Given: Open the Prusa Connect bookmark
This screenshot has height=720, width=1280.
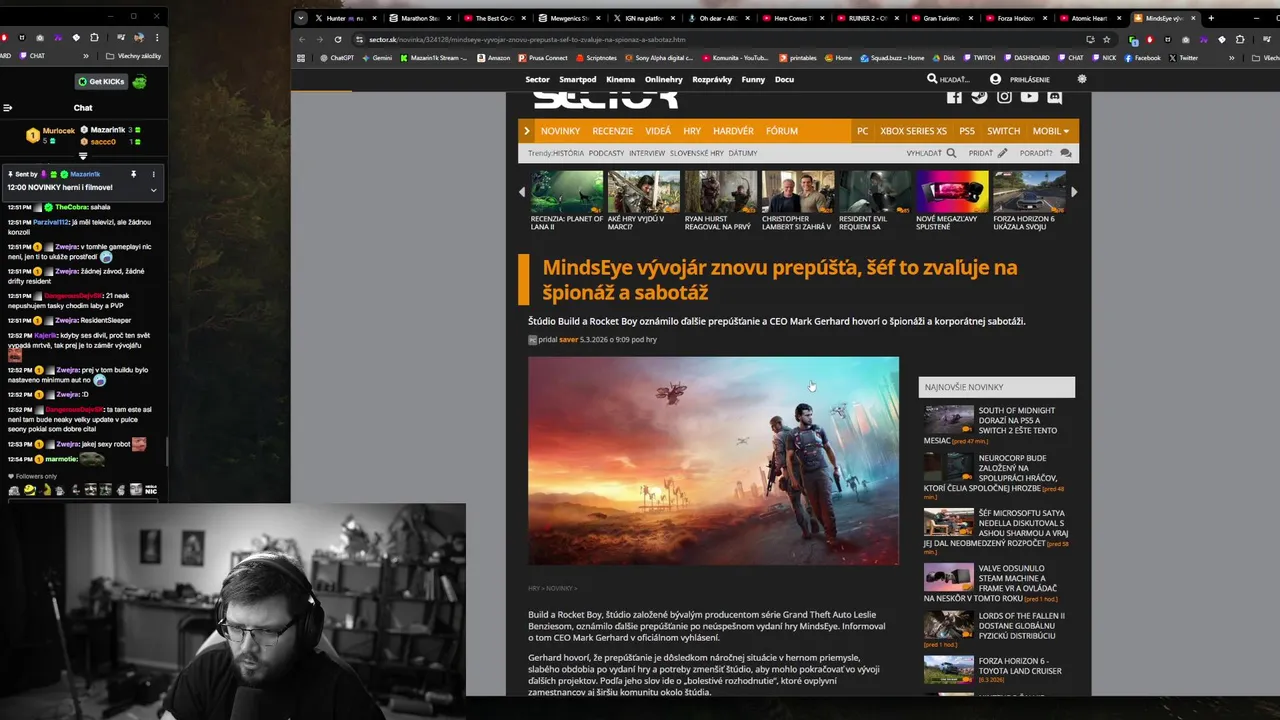Looking at the screenshot, I should pyautogui.click(x=542, y=58).
